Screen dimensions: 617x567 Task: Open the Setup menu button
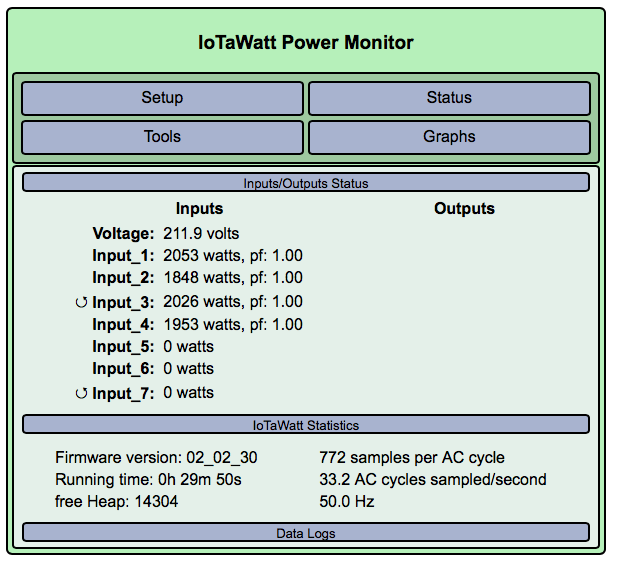click(163, 98)
